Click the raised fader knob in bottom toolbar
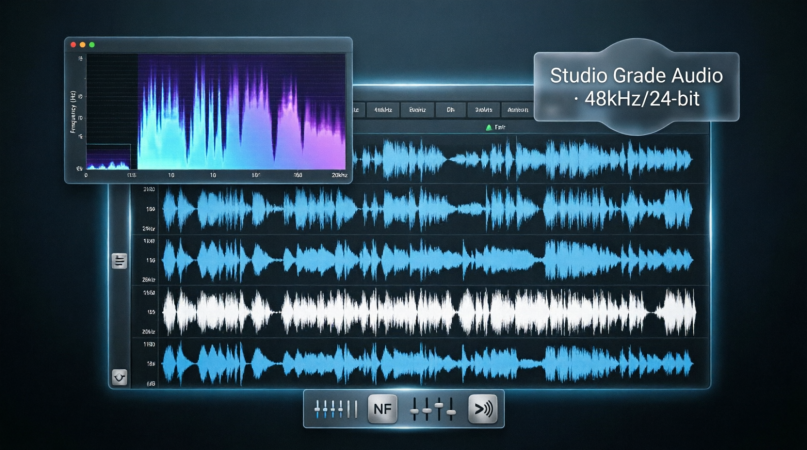Viewport: 807px width, 450px height. click(439, 405)
